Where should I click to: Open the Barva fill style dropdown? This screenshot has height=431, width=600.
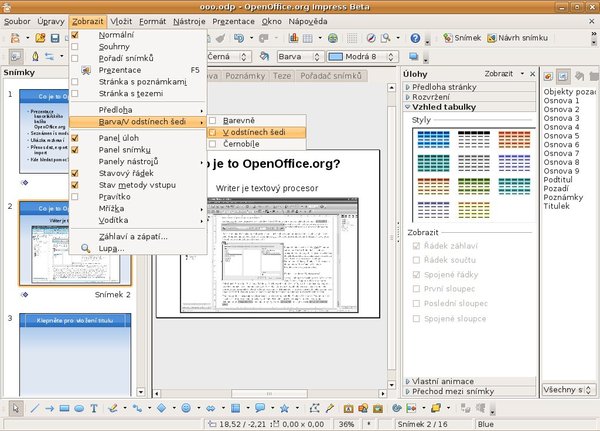[x=317, y=57]
